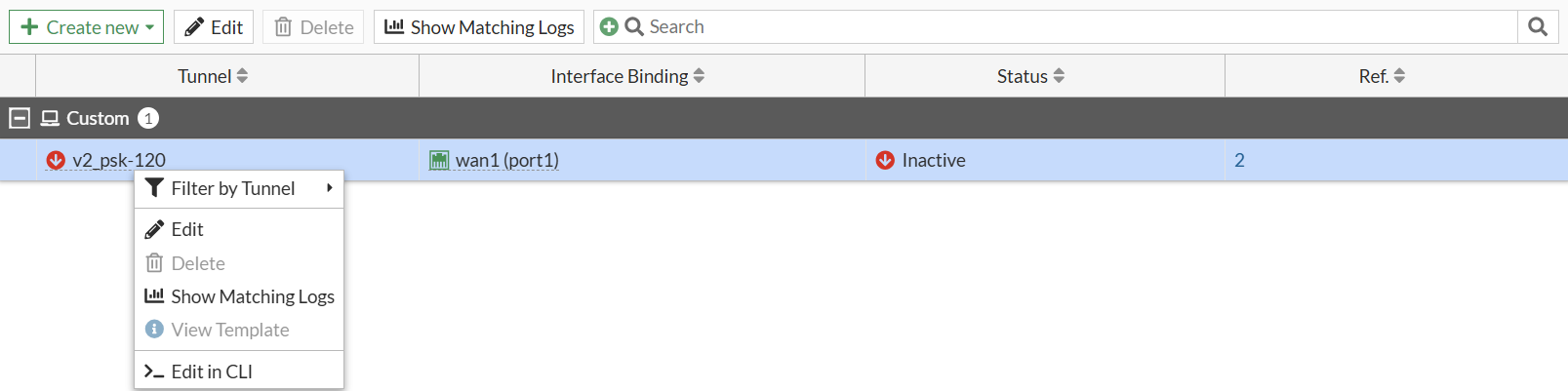Open the reference count link 2
The width and height of the screenshot is (1568, 391).
tap(1239, 160)
